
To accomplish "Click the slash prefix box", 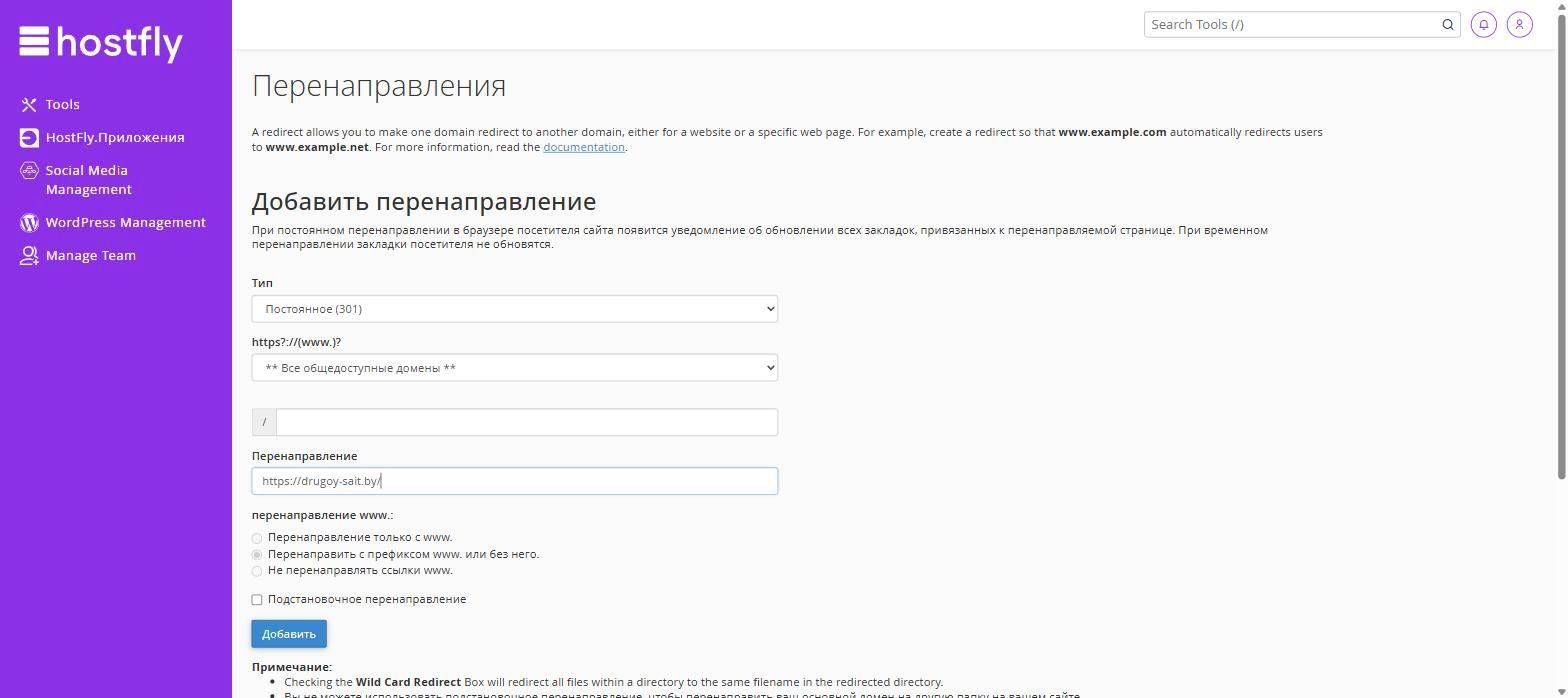I will click(x=264, y=422).
